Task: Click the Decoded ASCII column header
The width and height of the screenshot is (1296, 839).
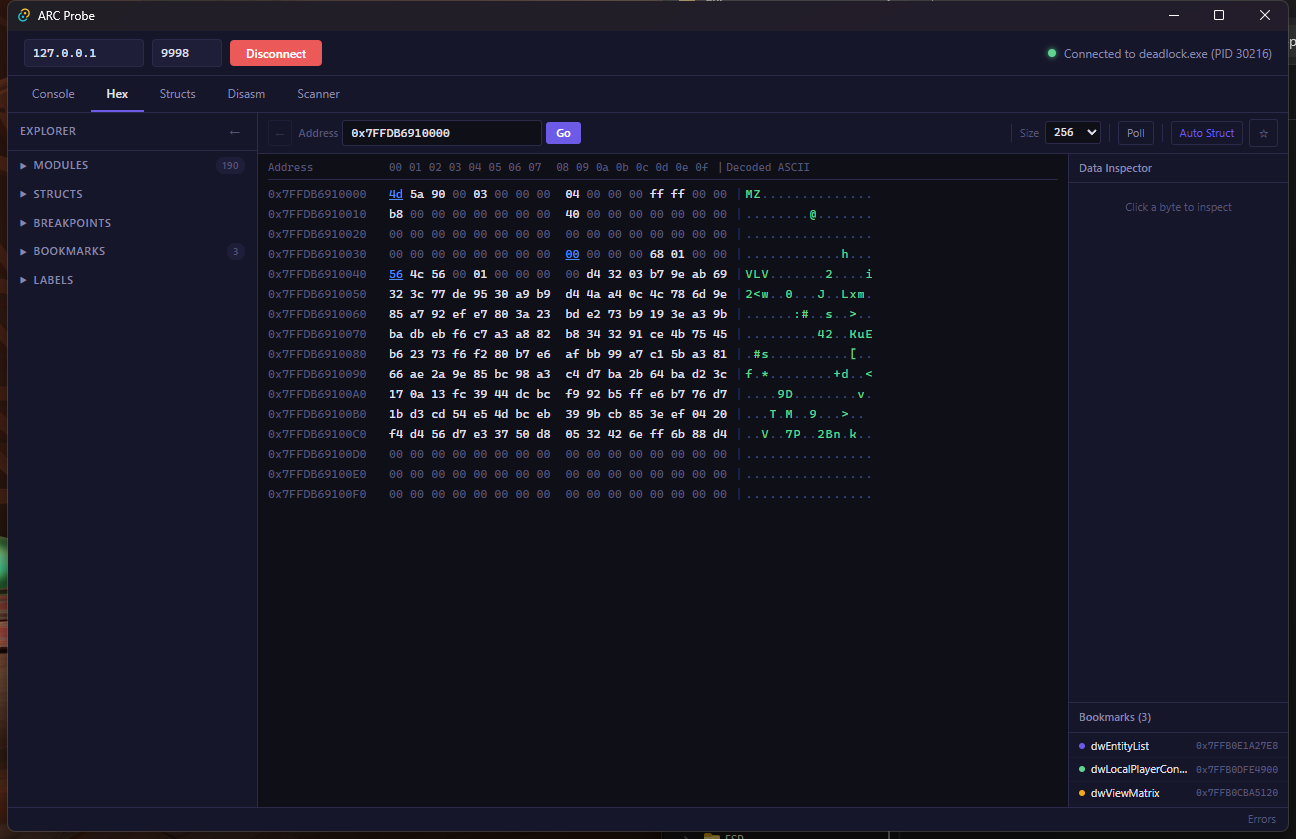Action: (768, 167)
